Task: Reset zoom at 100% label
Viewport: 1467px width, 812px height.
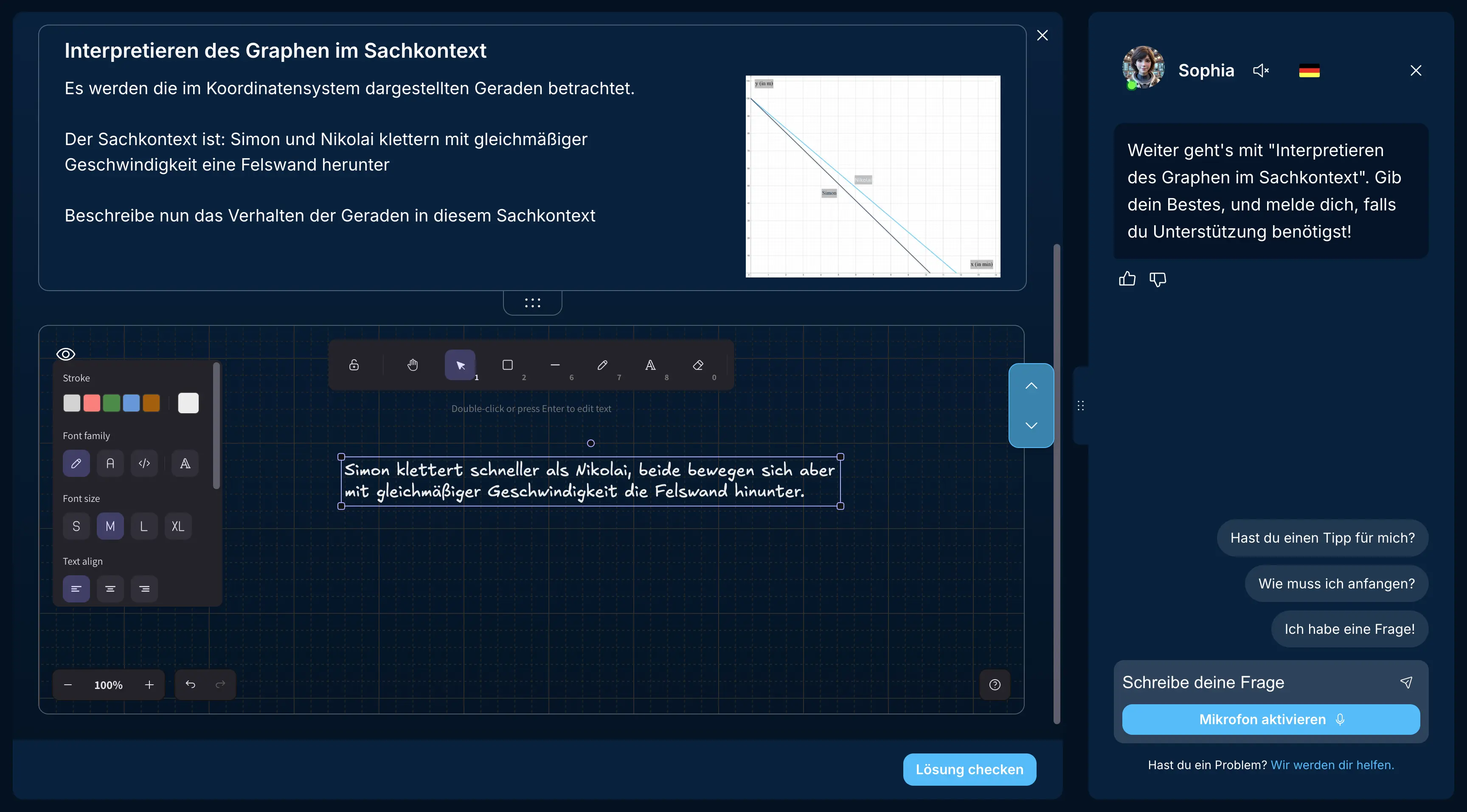Action: 108,685
